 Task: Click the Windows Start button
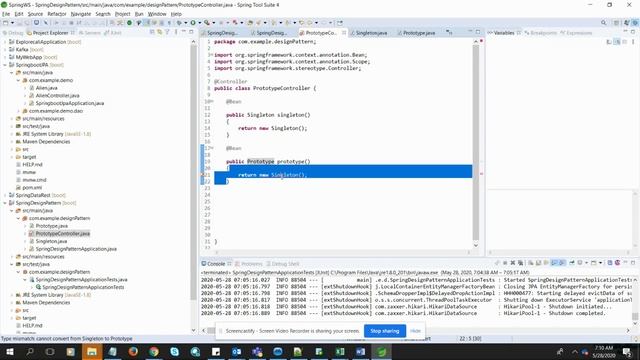9,351
